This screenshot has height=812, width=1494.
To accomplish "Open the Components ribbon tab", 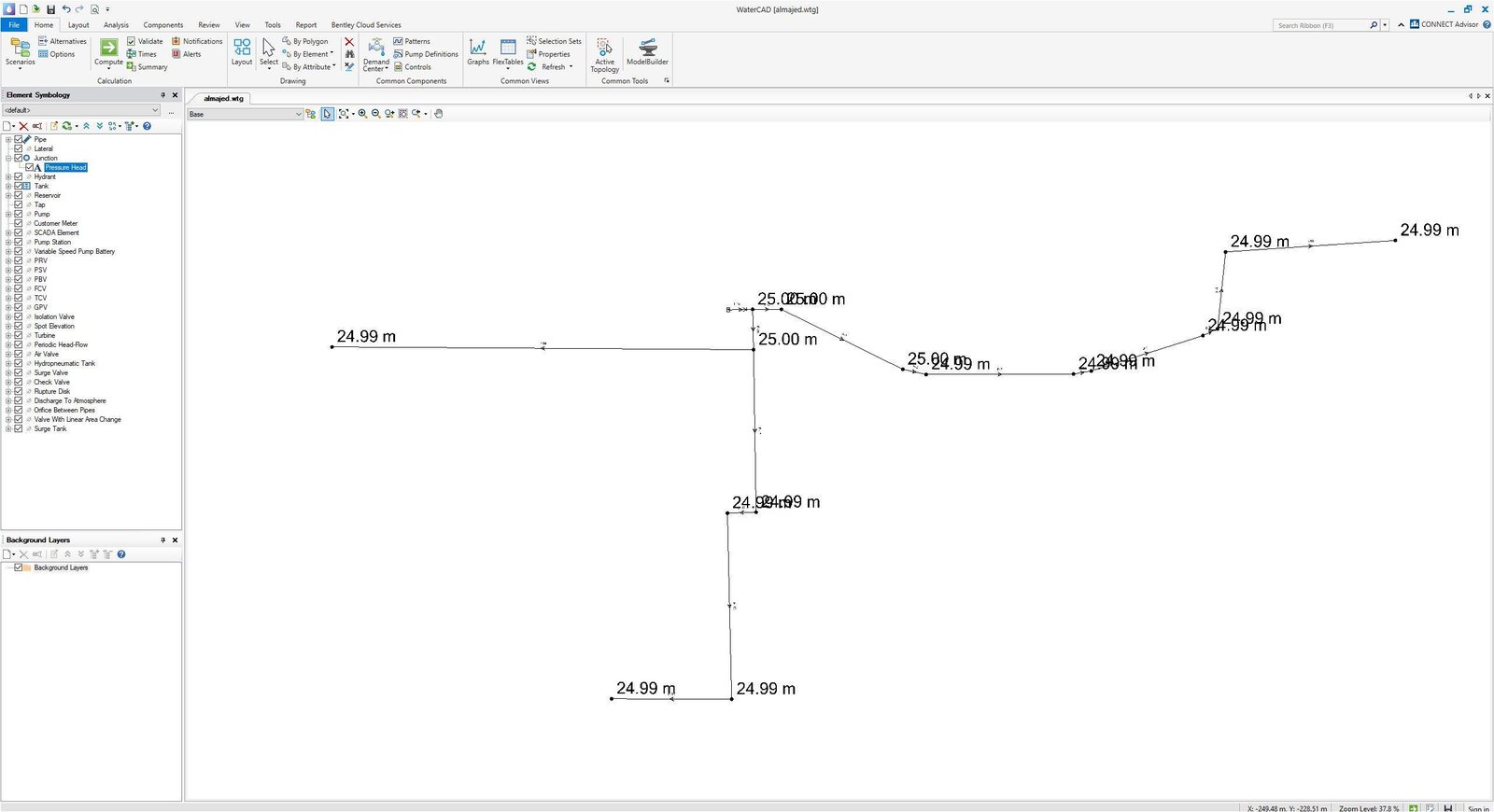I will [162, 25].
